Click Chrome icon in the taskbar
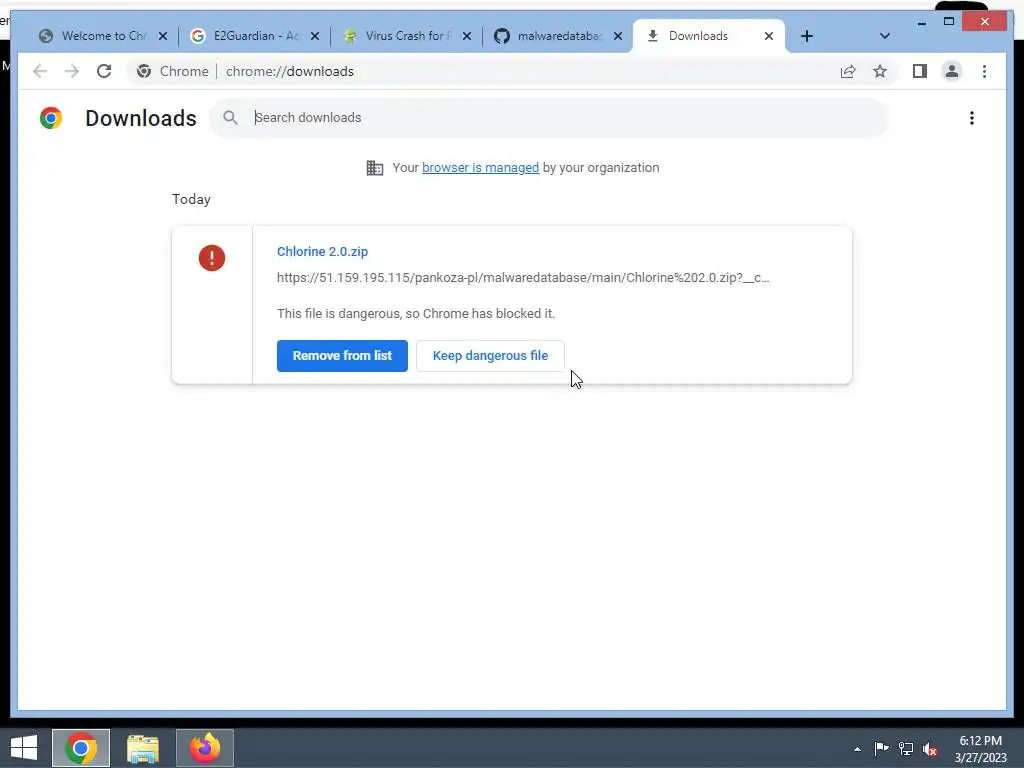The width and height of the screenshot is (1024, 768). [x=81, y=748]
